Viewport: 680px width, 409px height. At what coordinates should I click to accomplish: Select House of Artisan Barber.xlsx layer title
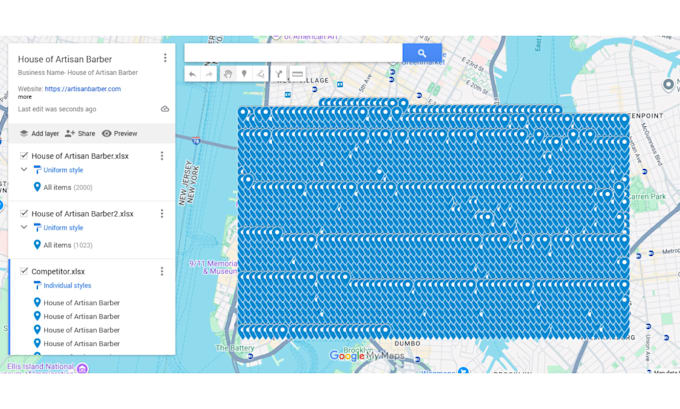[x=80, y=156]
